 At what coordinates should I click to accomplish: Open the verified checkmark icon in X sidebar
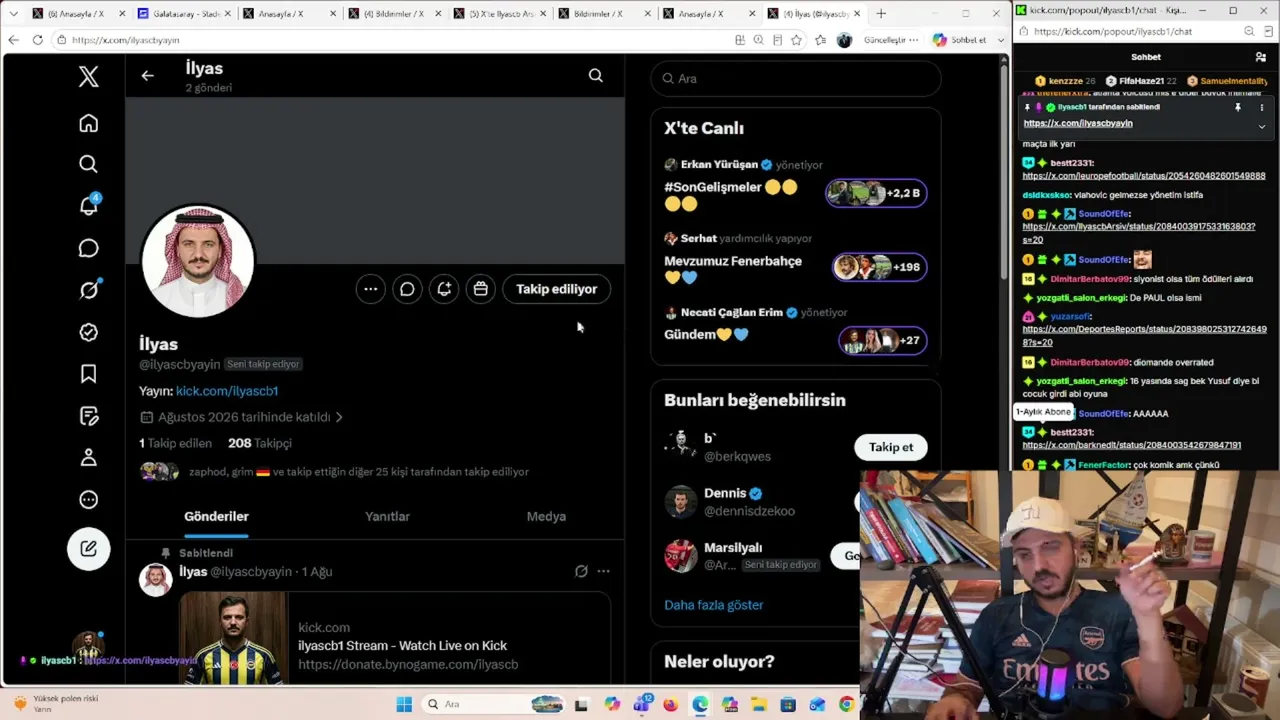pos(89,332)
